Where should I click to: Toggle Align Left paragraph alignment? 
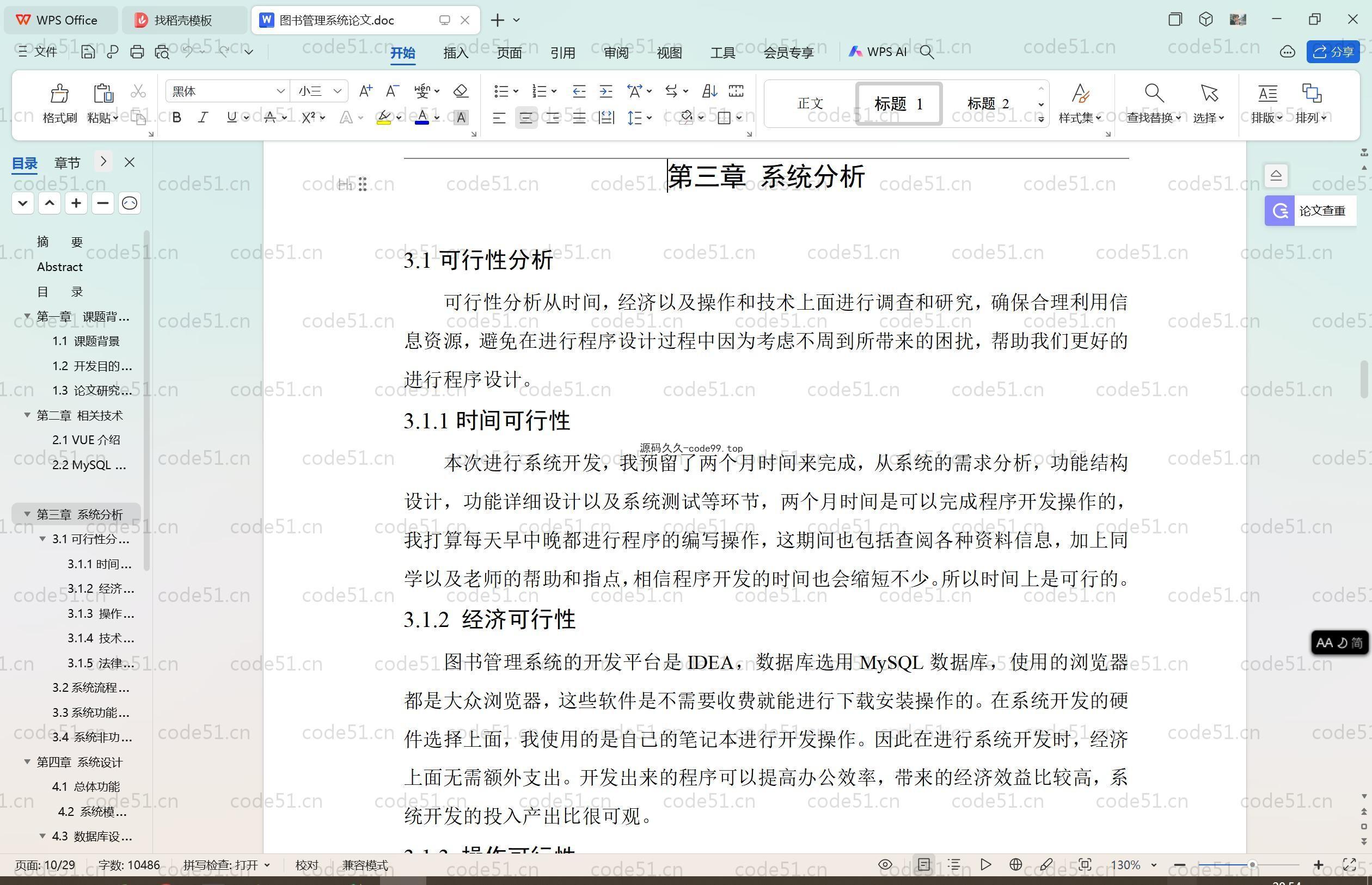pos(499,119)
